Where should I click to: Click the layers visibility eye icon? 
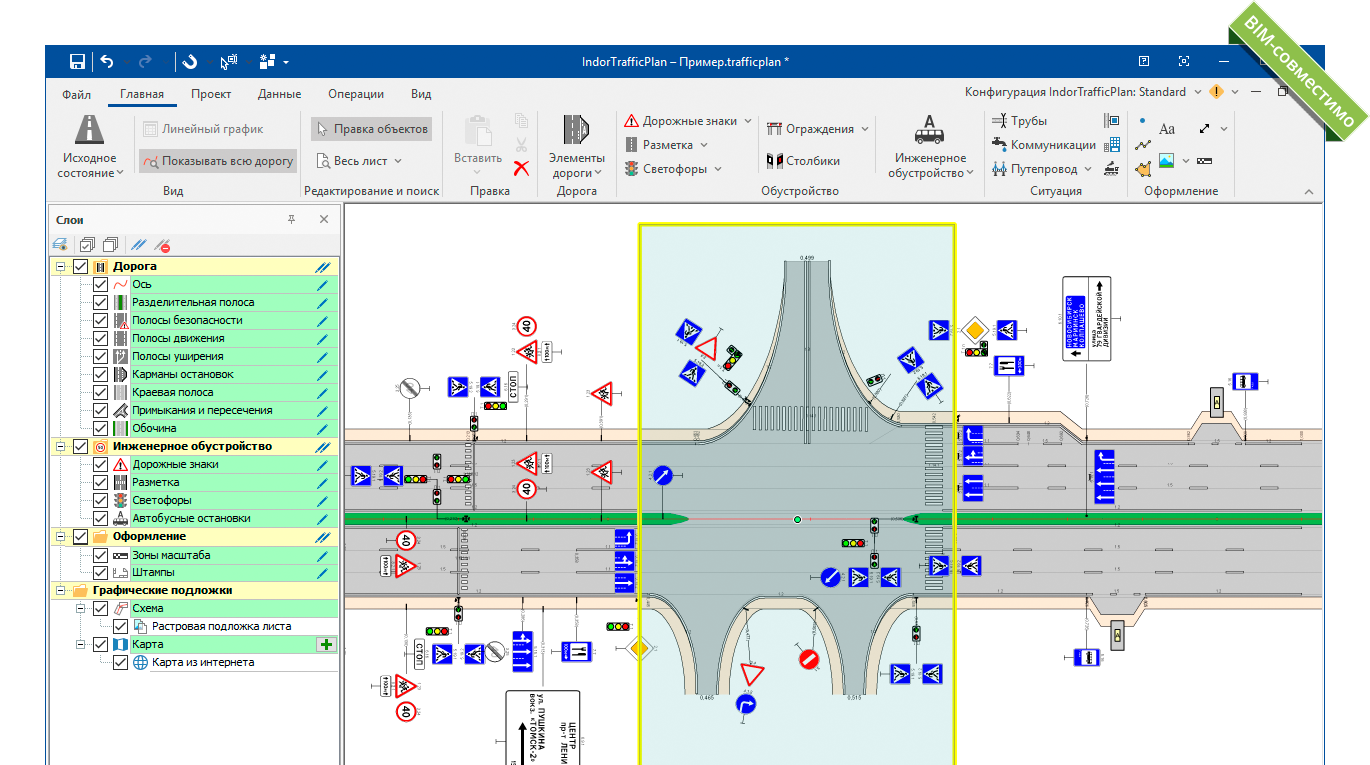pos(60,244)
